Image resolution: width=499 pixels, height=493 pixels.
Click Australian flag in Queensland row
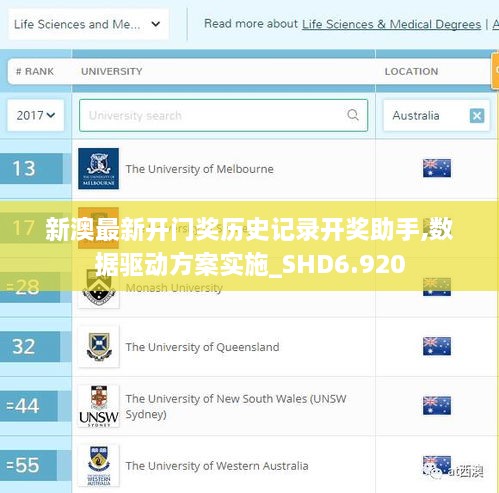point(437,346)
